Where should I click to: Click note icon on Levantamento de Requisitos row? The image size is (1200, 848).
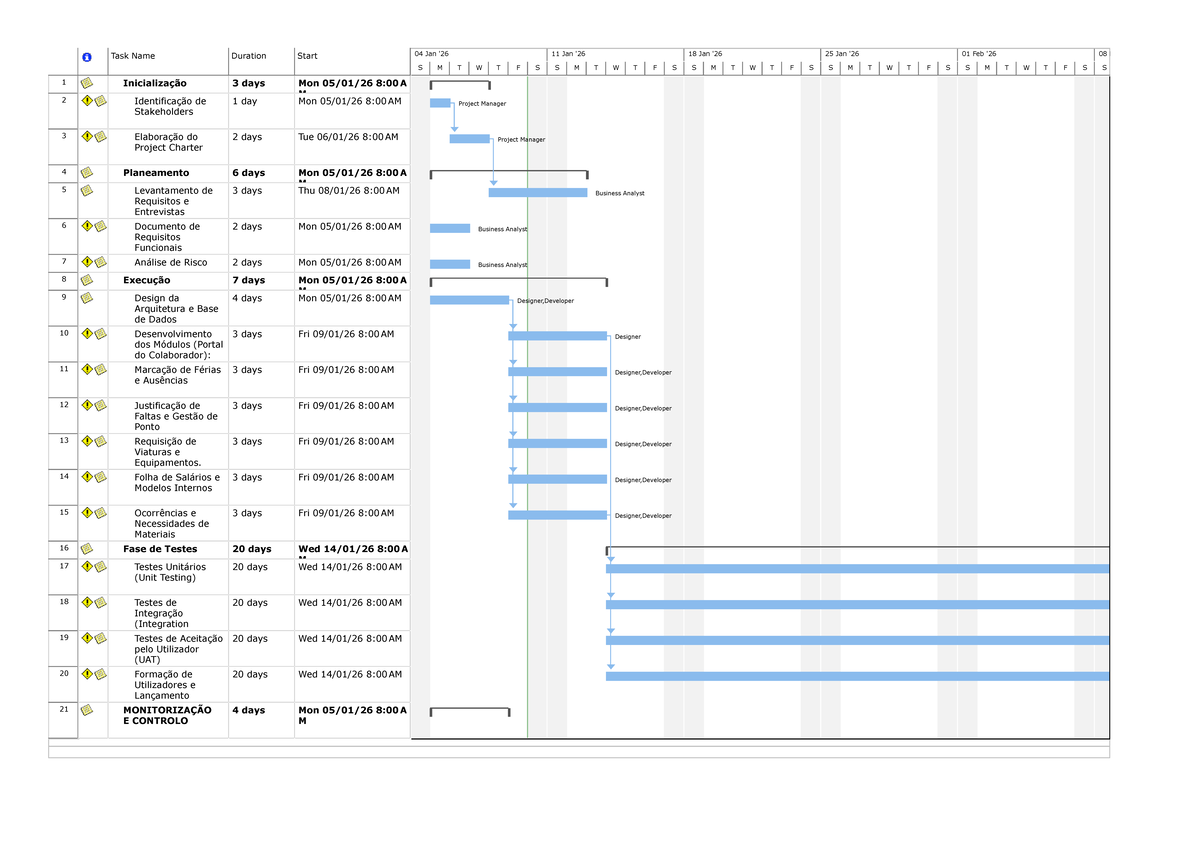tap(87, 190)
